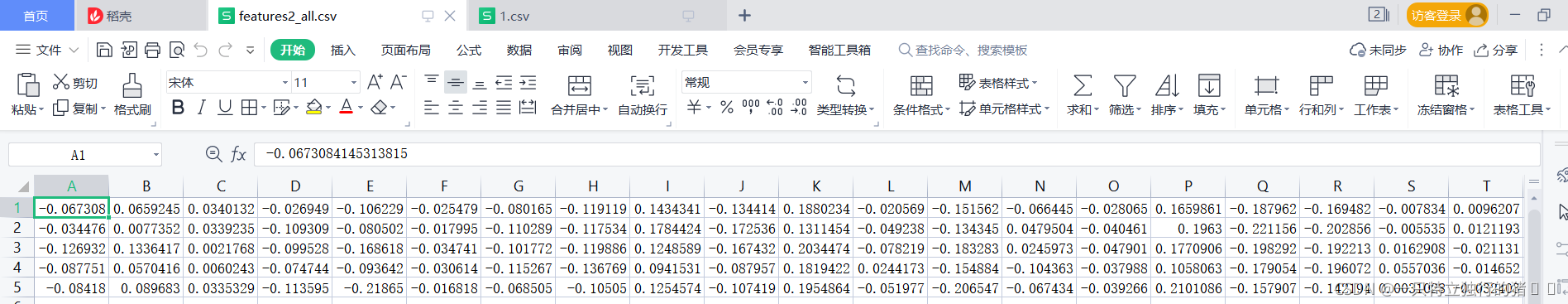Switch to the 插入 Insert tab

click(342, 51)
